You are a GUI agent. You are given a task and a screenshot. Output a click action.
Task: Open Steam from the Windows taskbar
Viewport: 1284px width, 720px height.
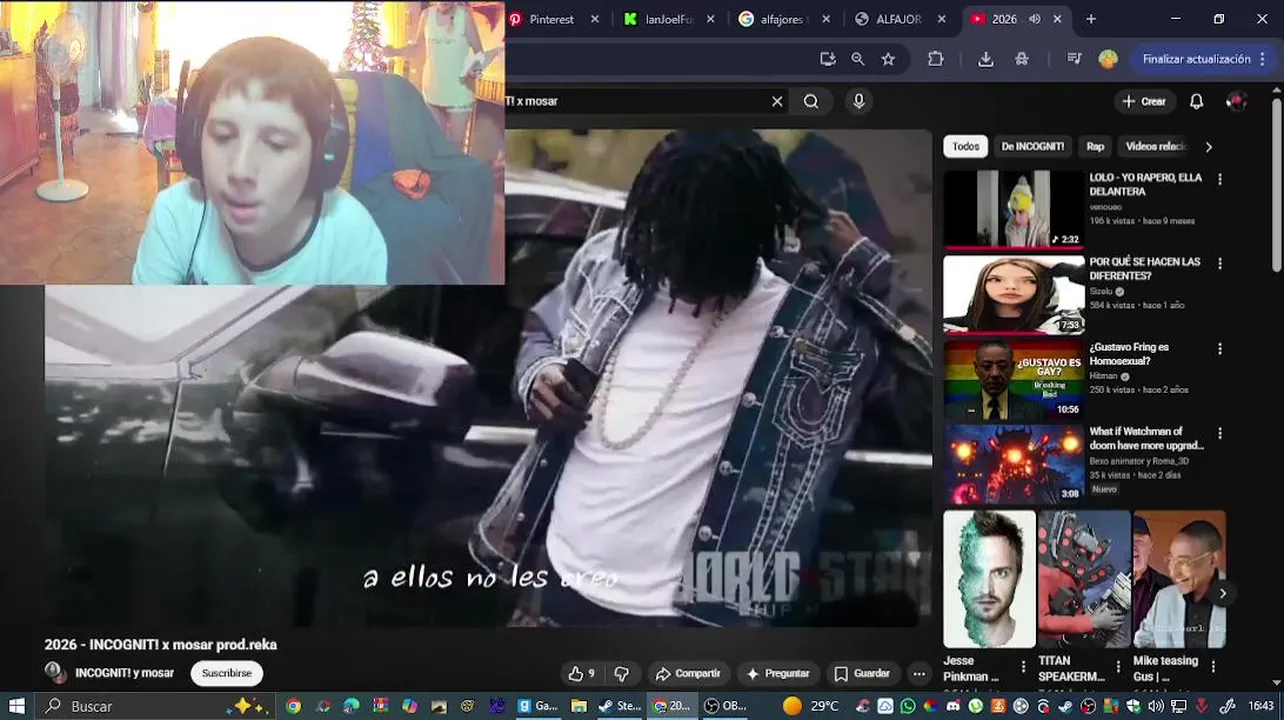point(619,706)
